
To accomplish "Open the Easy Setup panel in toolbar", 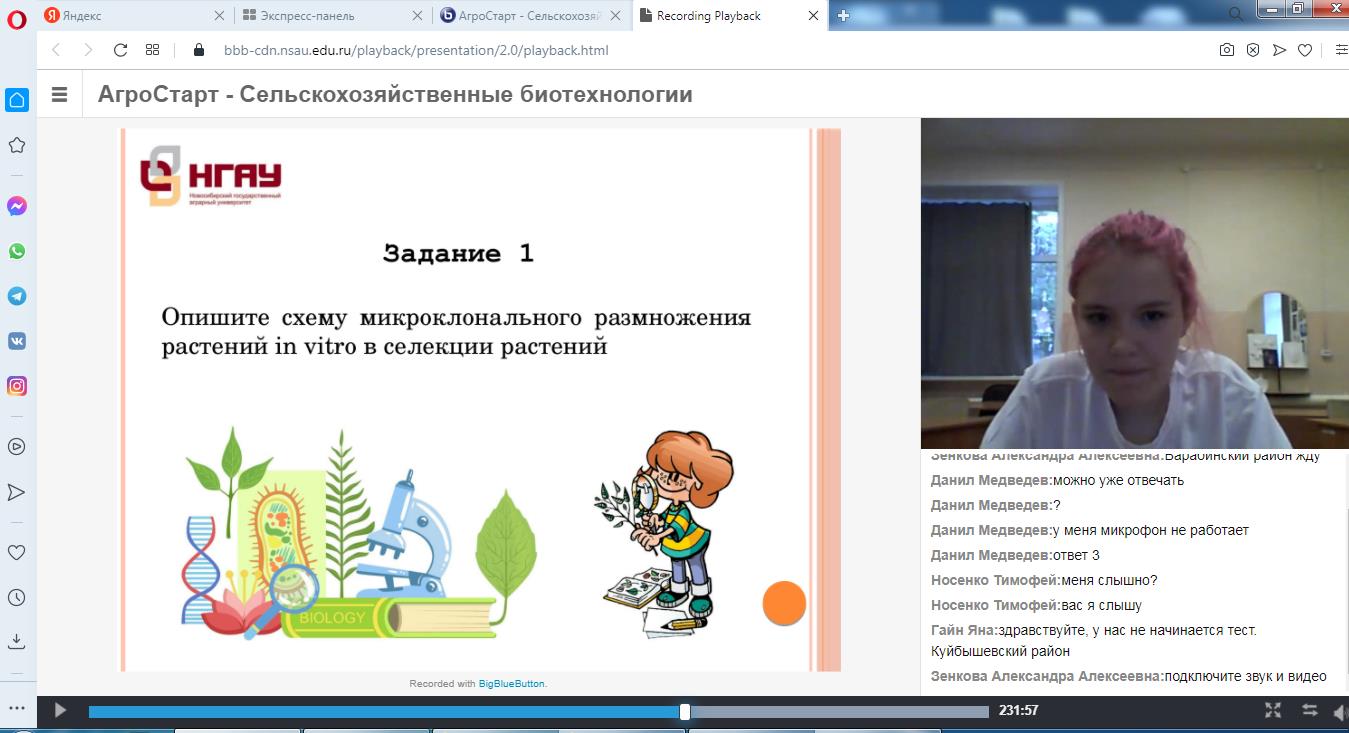I will 1340,50.
